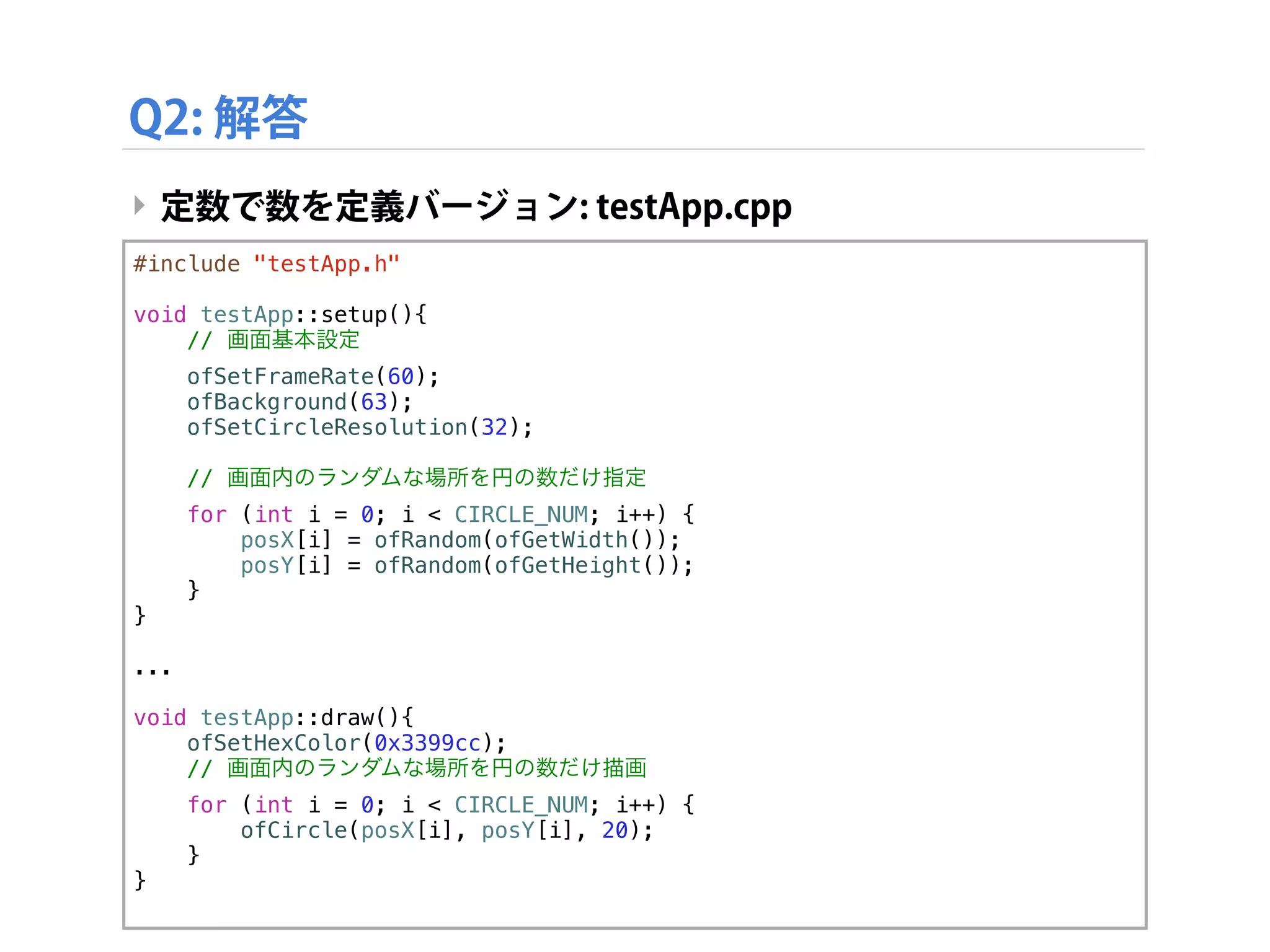This screenshot has height=952, width=1270.
Task: Click the hex color value 0x3399cc
Action: click(x=428, y=743)
